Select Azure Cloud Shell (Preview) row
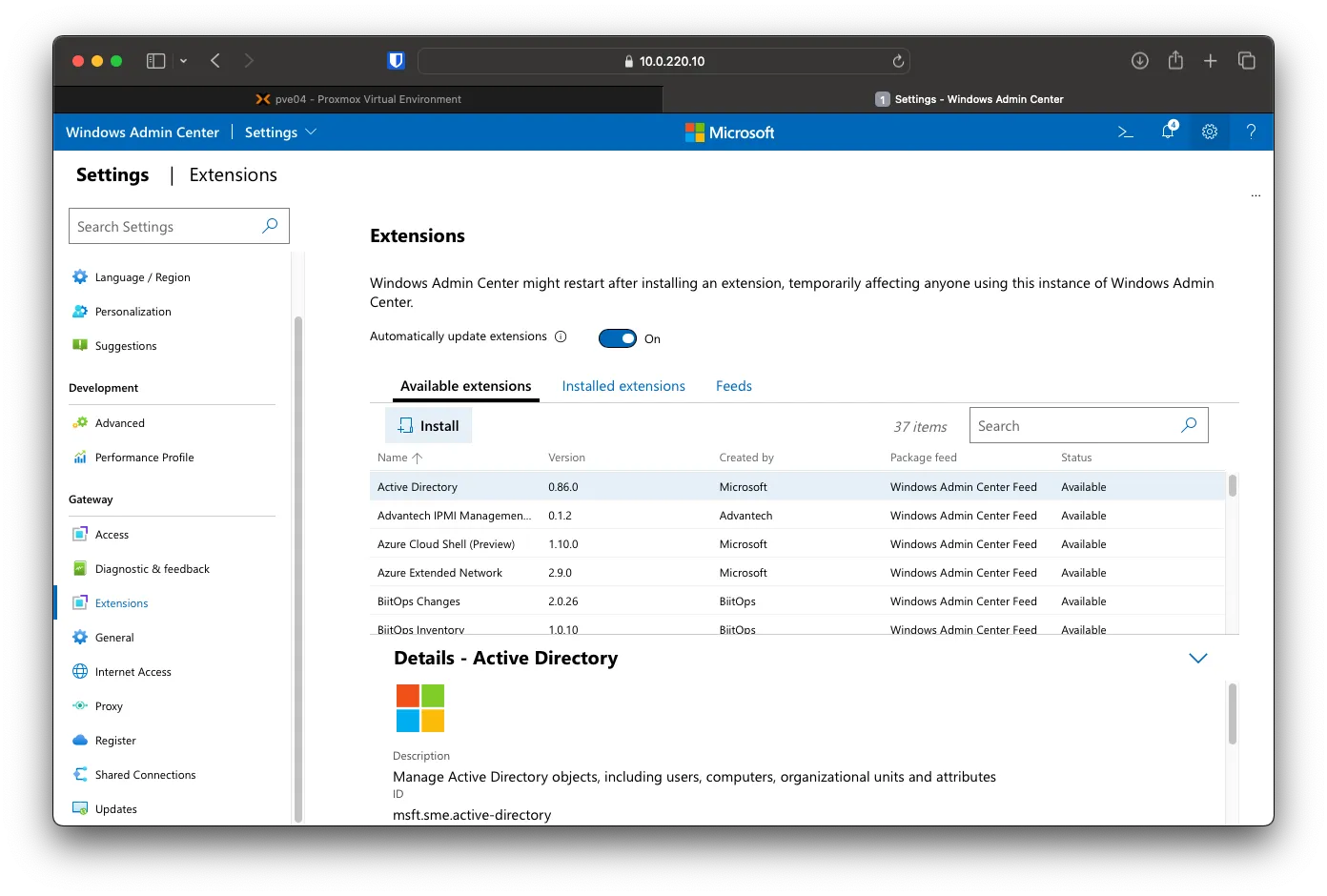 point(797,543)
